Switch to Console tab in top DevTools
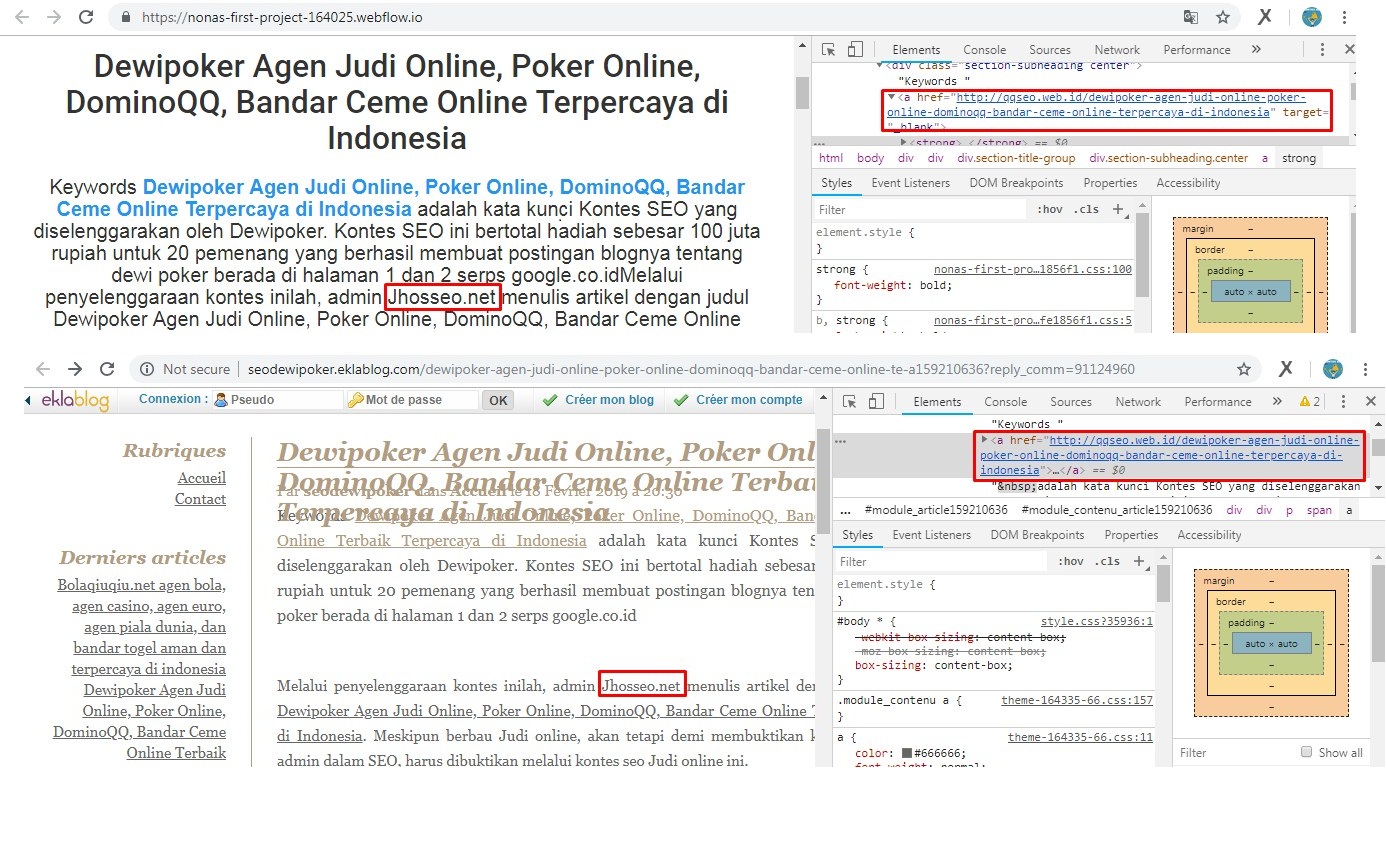Screen dimensions: 1386x860 tap(984, 49)
